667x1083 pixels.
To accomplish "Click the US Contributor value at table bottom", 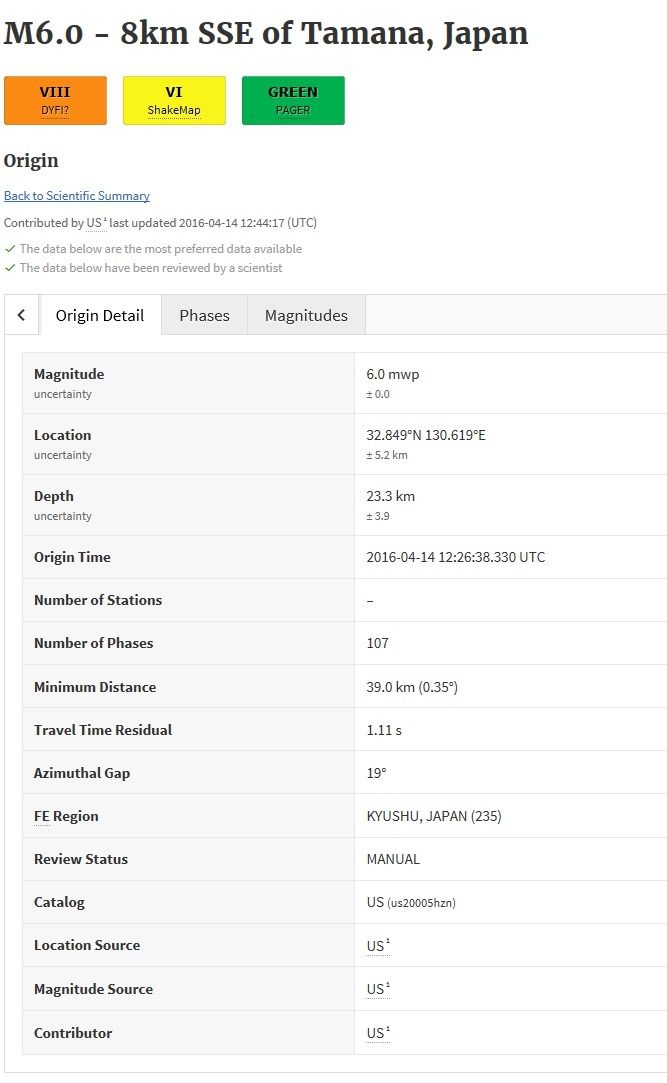I will 378,1033.
